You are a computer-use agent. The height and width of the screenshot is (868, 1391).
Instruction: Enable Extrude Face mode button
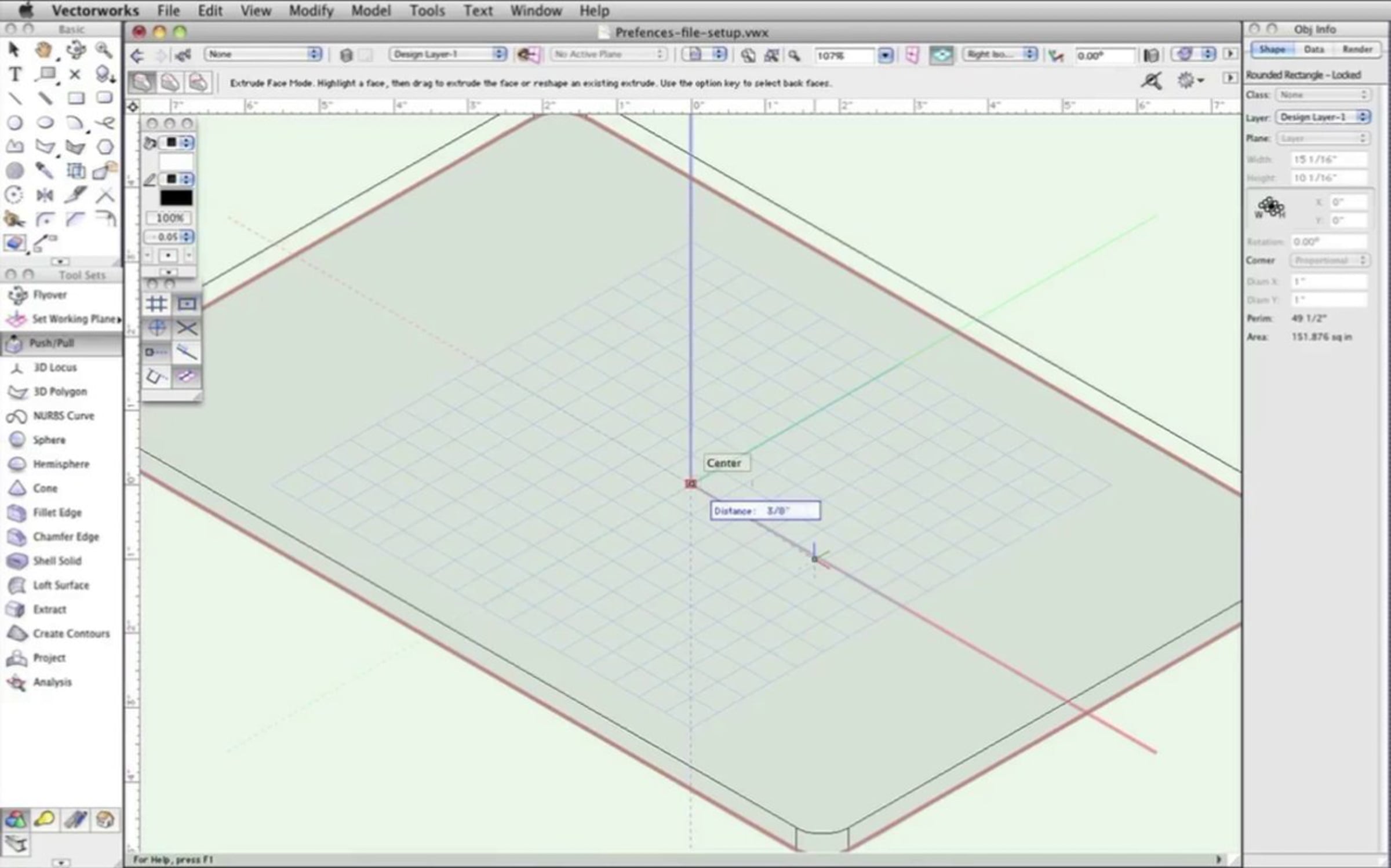point(142,83)
